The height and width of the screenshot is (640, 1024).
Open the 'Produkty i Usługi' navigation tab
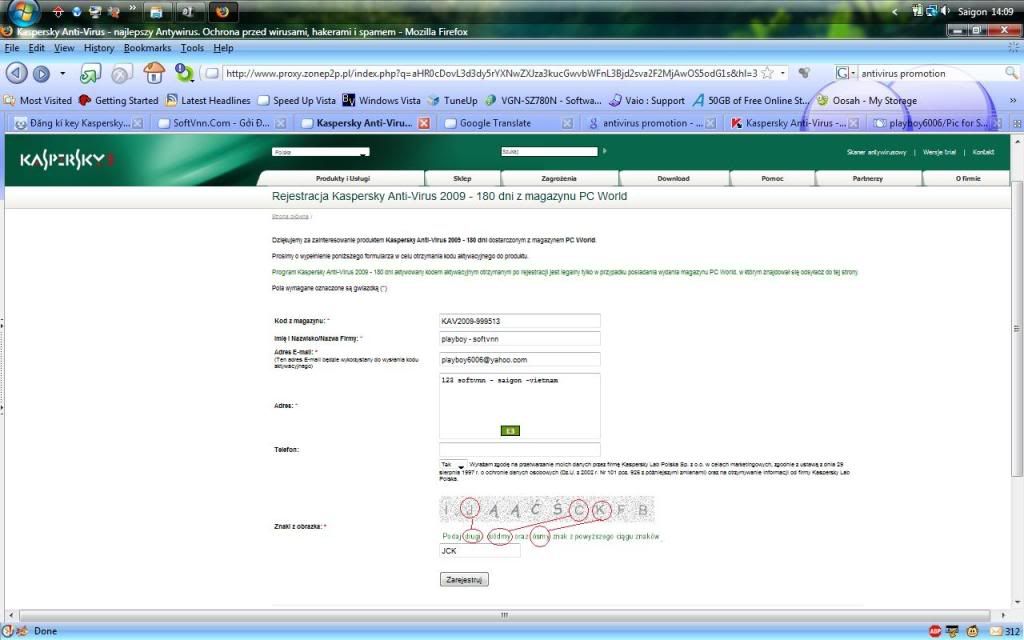pos(342,178)
